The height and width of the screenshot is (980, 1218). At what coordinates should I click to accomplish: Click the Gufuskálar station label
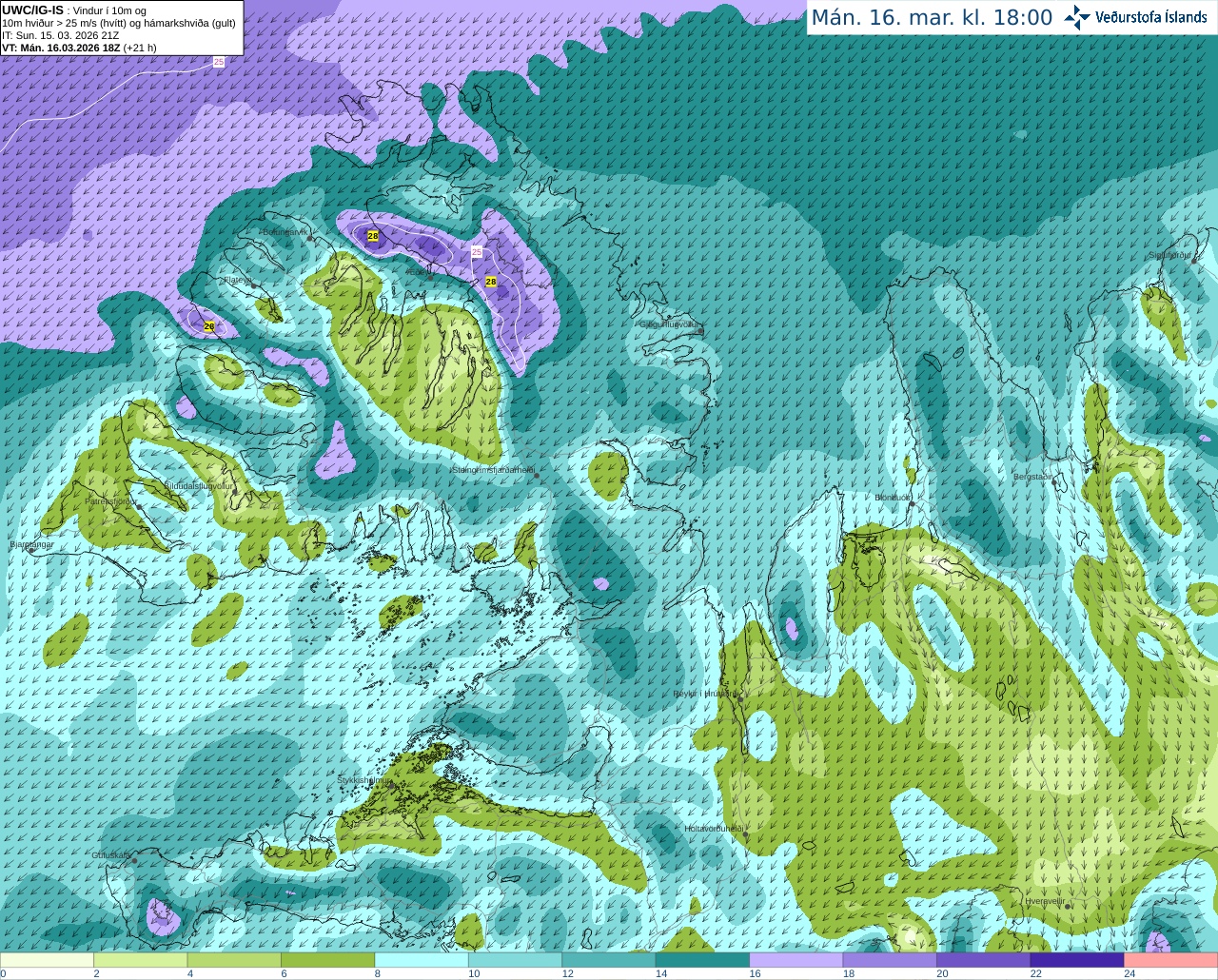coord(110,855)
